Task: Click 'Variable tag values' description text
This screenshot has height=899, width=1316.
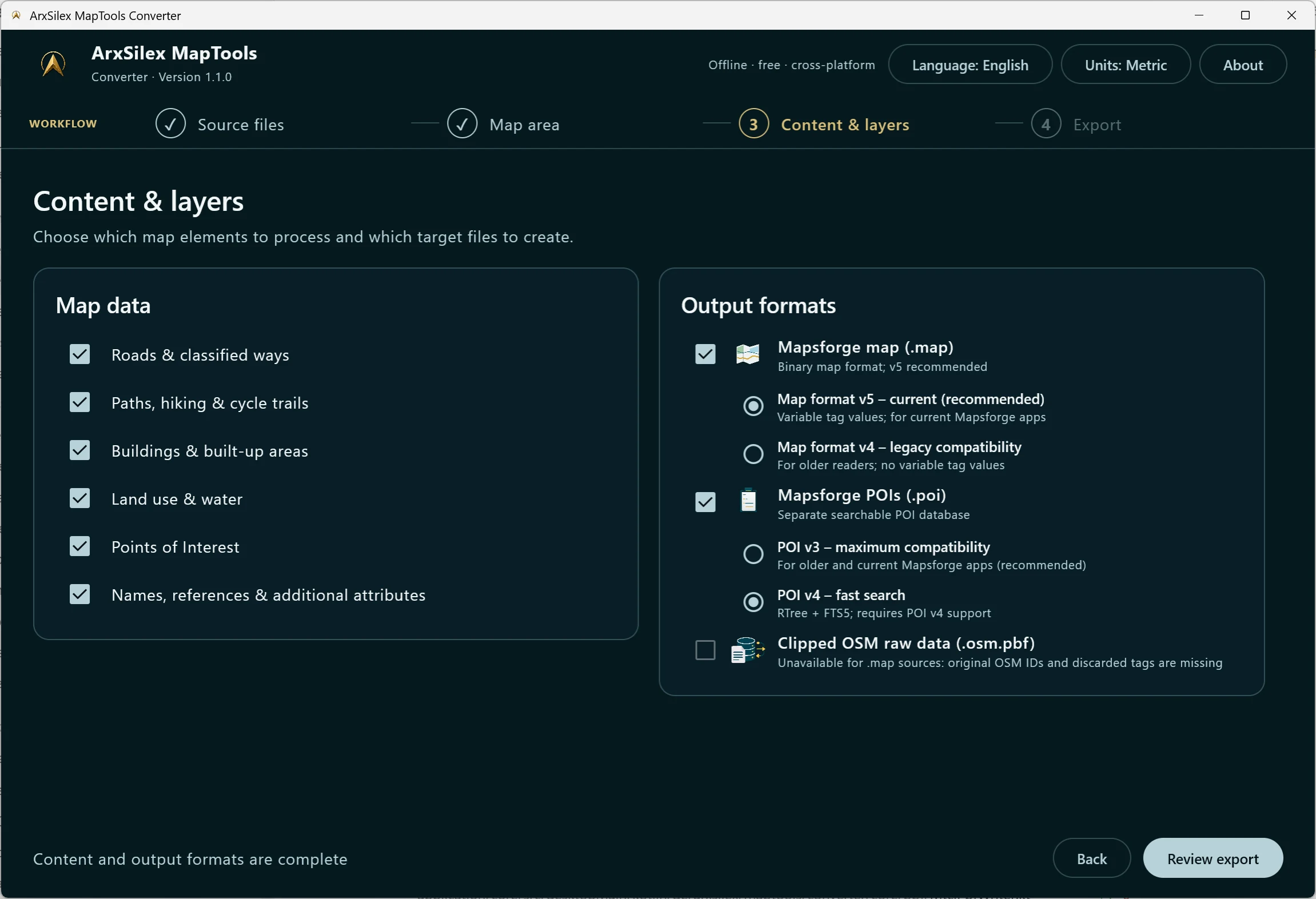Action: pos(911,417)
